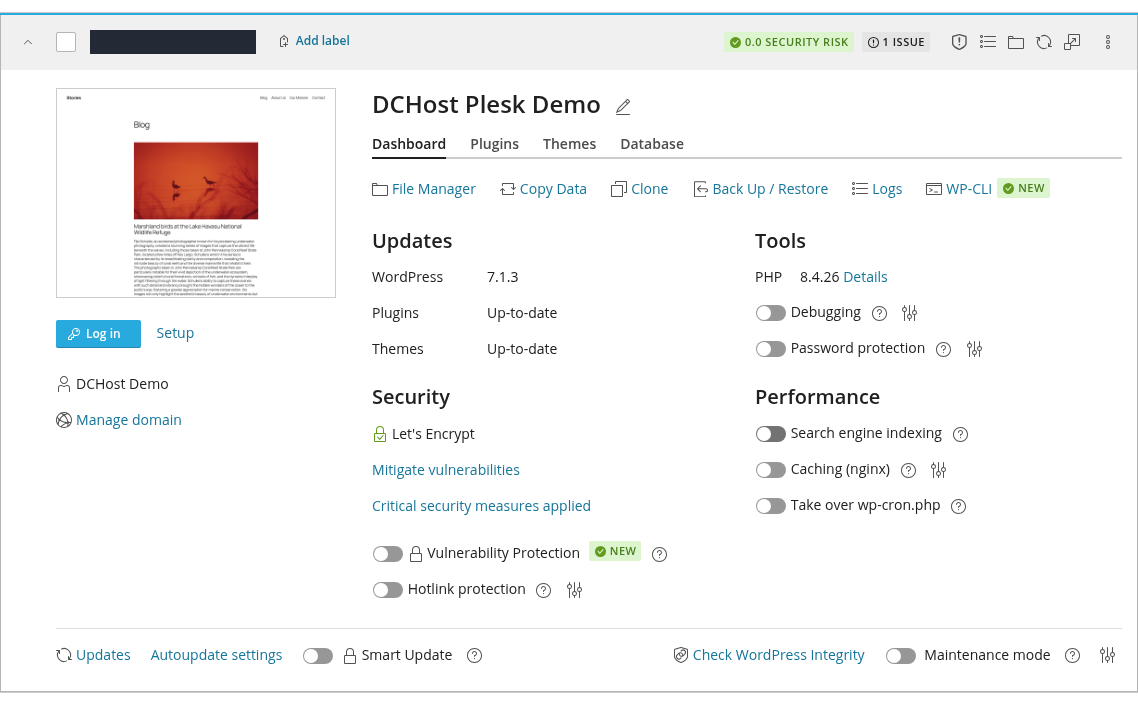The height and width of the screenshot is (710, 1138).
Task: Open Maintenance mode settings icon
Action: pos(1107,656)
